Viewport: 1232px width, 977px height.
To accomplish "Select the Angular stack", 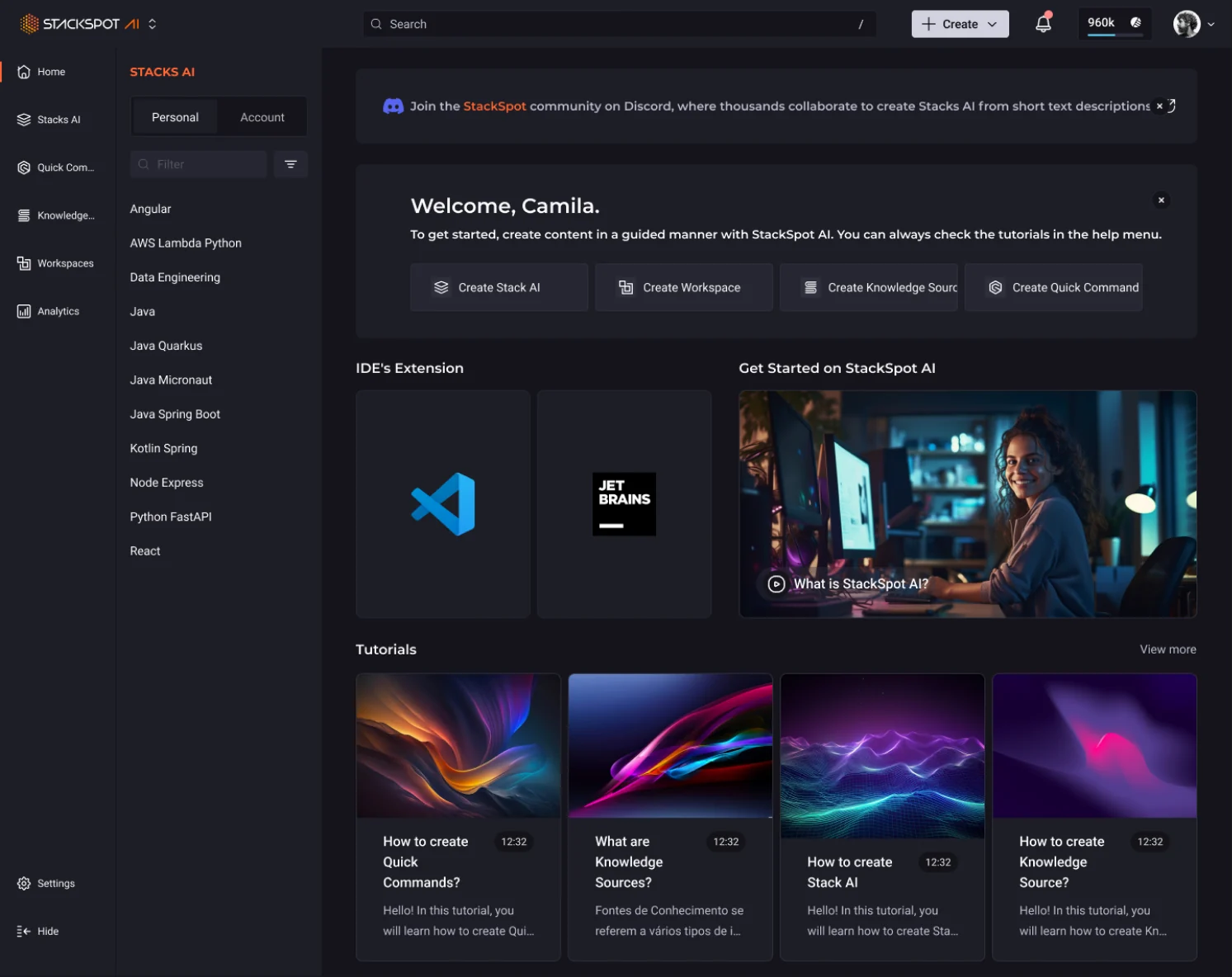I will pos(150,209).
